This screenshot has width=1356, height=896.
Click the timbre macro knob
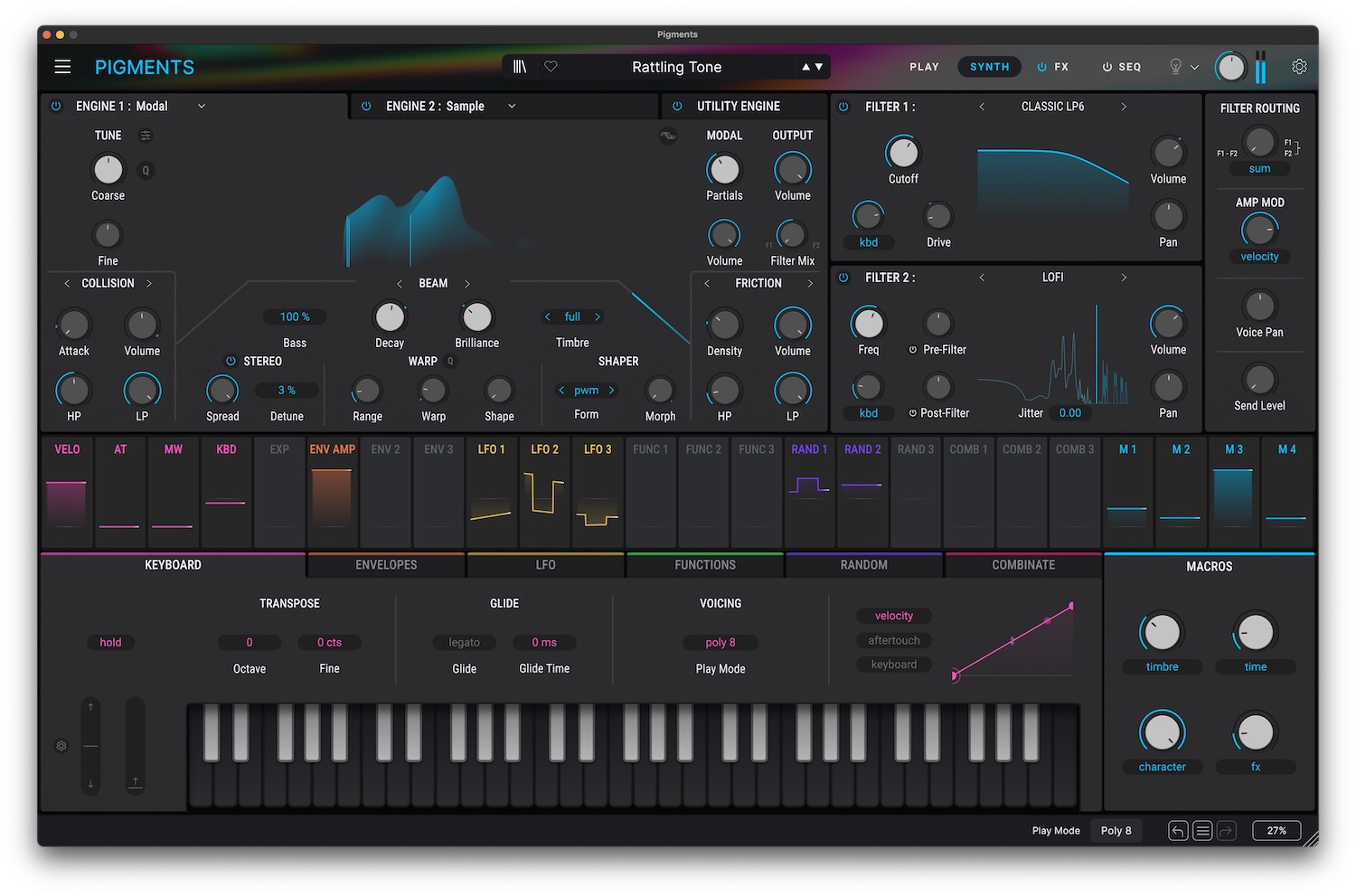[1162, 632]
